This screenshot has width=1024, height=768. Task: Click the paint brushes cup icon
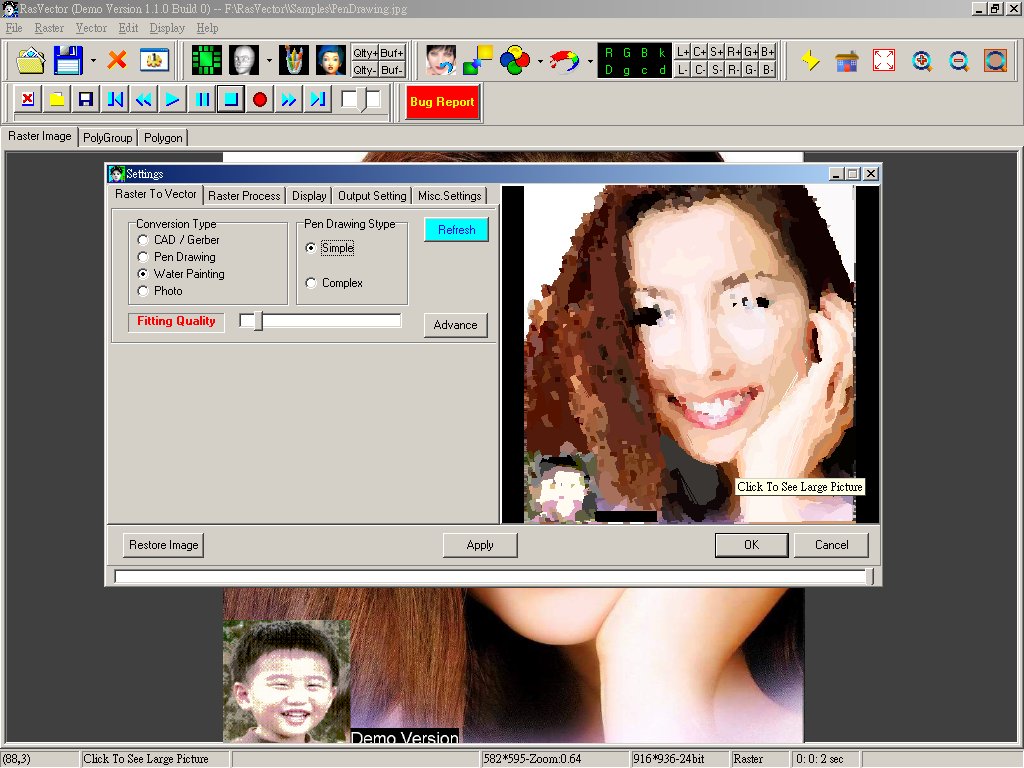(x=294, y=61)
